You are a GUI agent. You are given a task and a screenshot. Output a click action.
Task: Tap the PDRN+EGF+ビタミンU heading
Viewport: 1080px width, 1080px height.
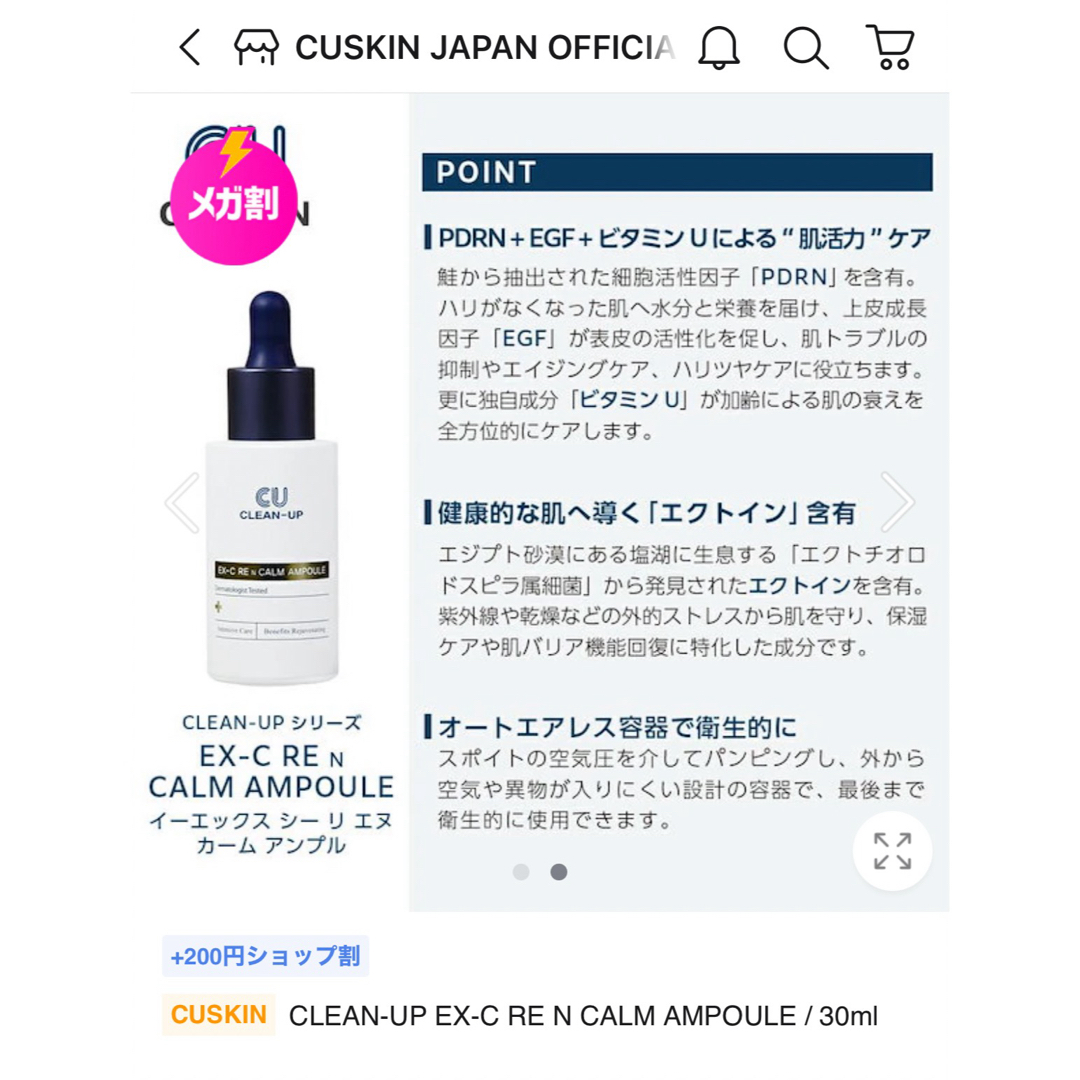pyautogui.click(x=678, y=238)
